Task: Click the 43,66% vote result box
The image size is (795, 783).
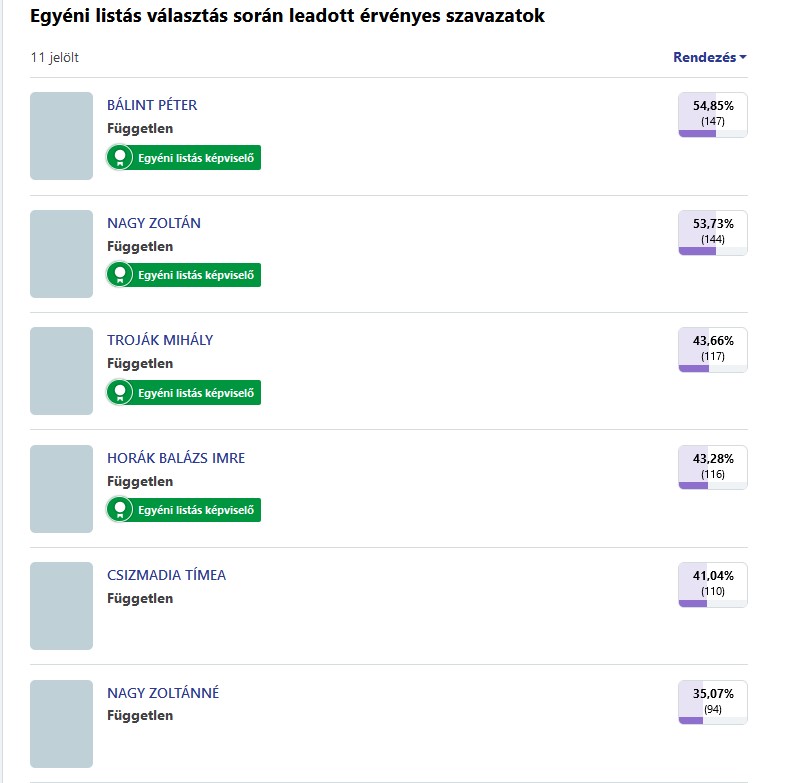Action: tap(712, 349)
